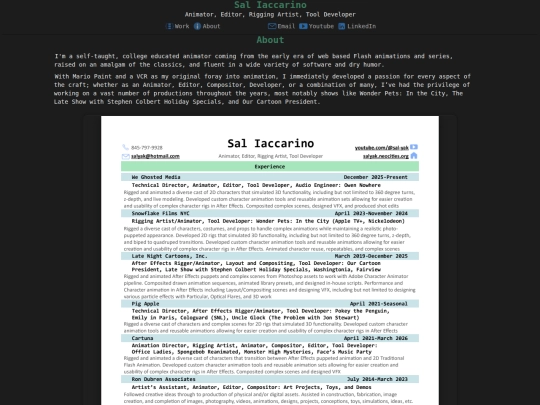Click the Youtube play icon in the header
Image resolution: width=540 pixels, height=405 pixels.
pos(303,26)
